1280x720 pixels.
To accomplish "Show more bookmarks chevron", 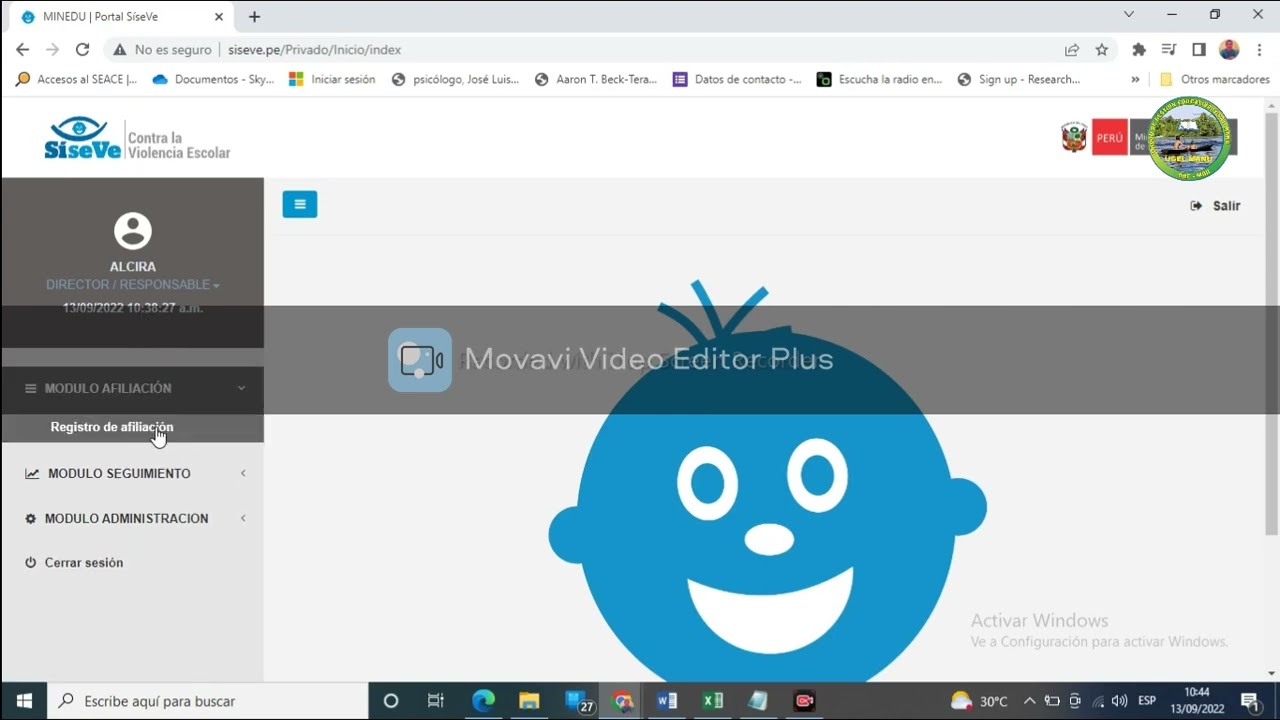I will click(1135, 79).
